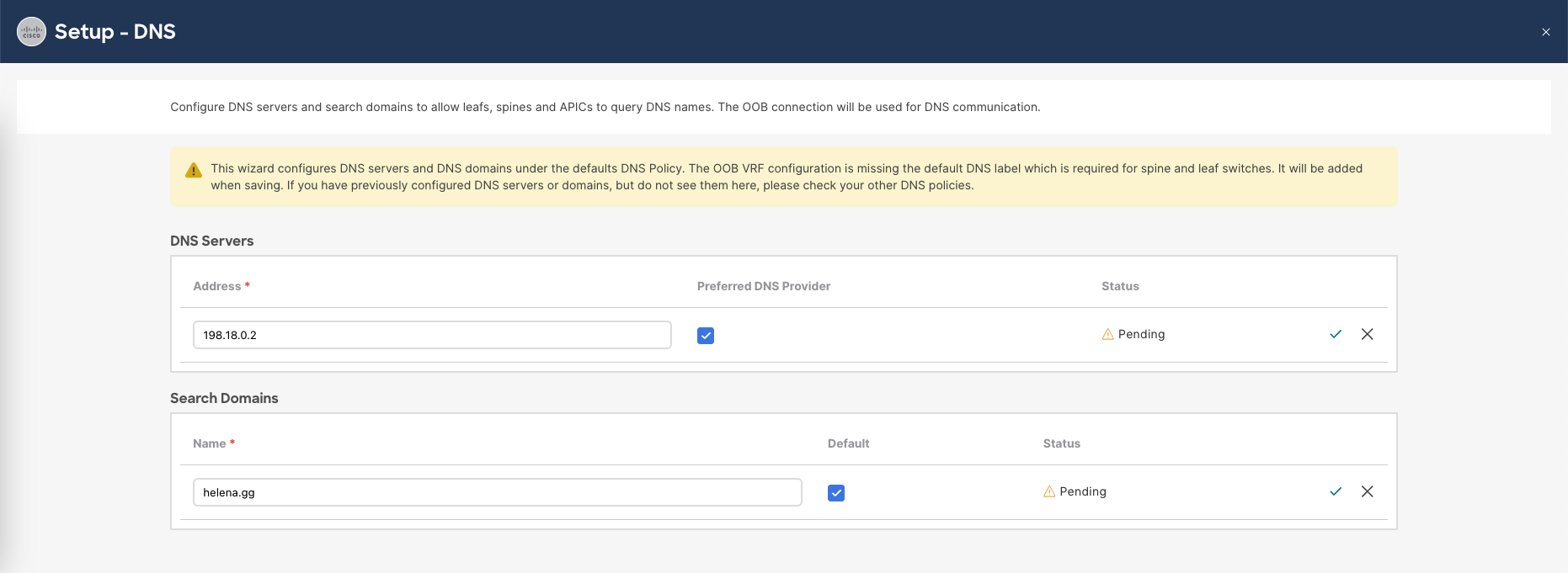
Task: Click the Address column header
Action: pos(217,286)
